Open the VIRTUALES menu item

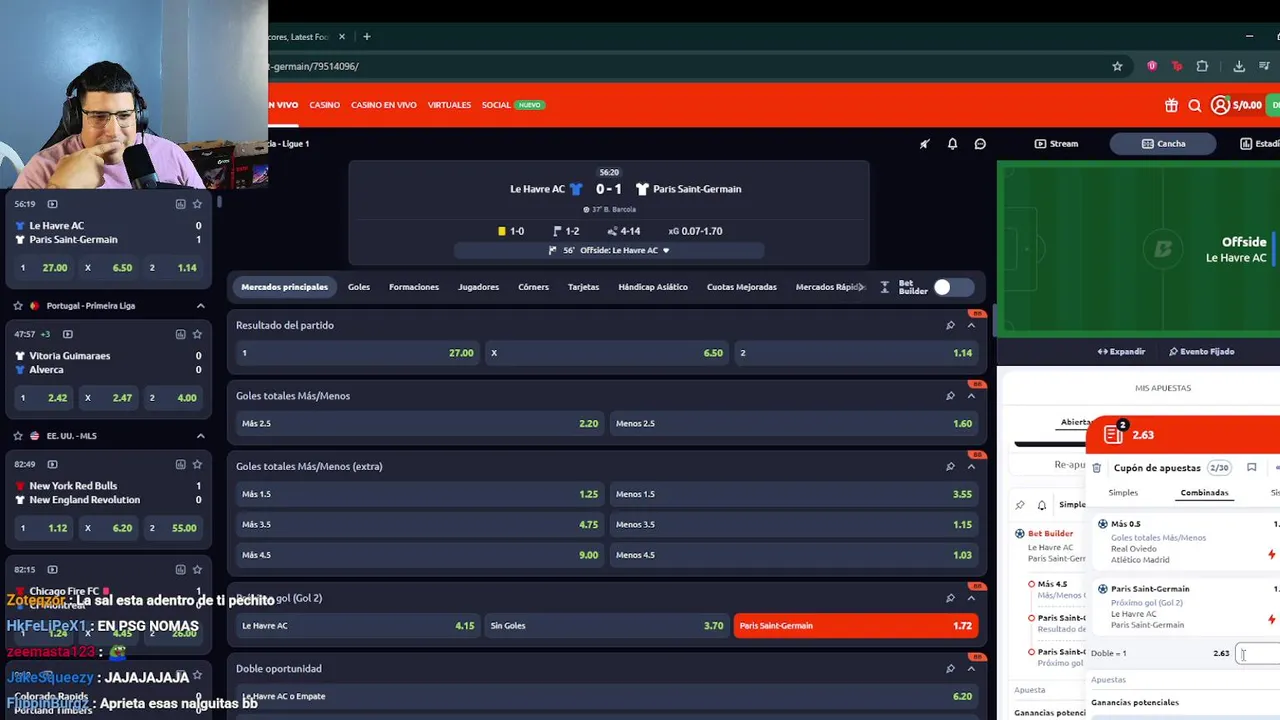click(449, 105)
